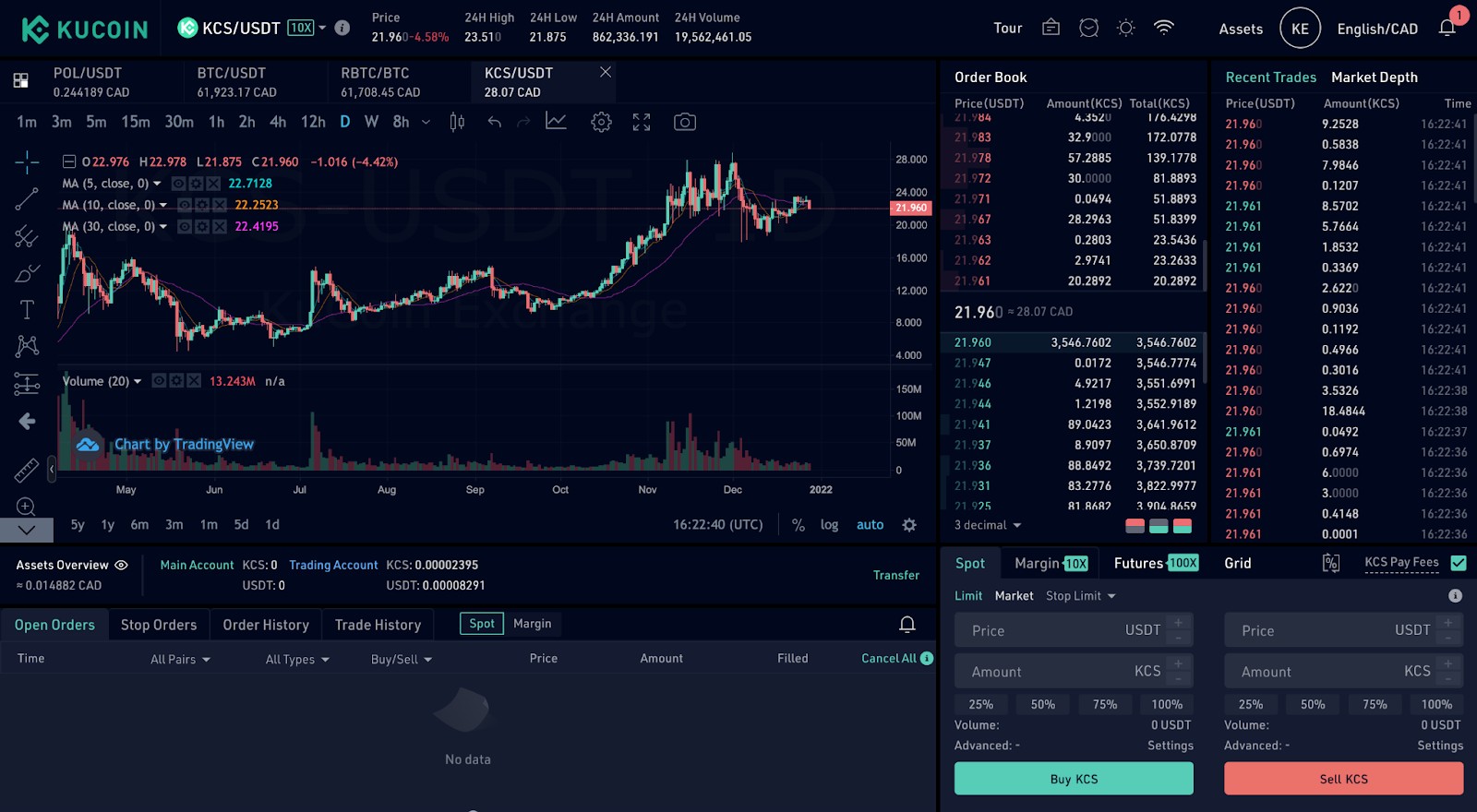Hide the MA 5 indicator visibility
Viewport: 1477px width, 812px height.
point(179,184)
